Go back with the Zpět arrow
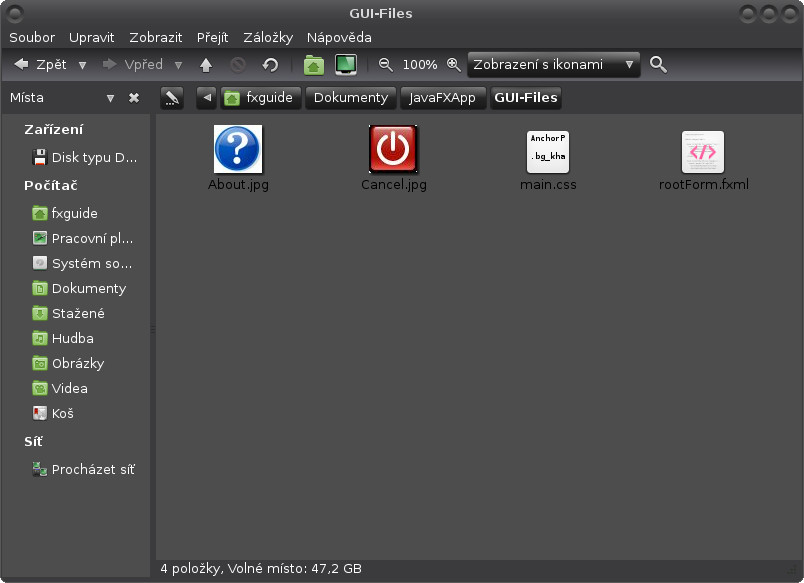804x583 pixels. (x=40, y=65)
